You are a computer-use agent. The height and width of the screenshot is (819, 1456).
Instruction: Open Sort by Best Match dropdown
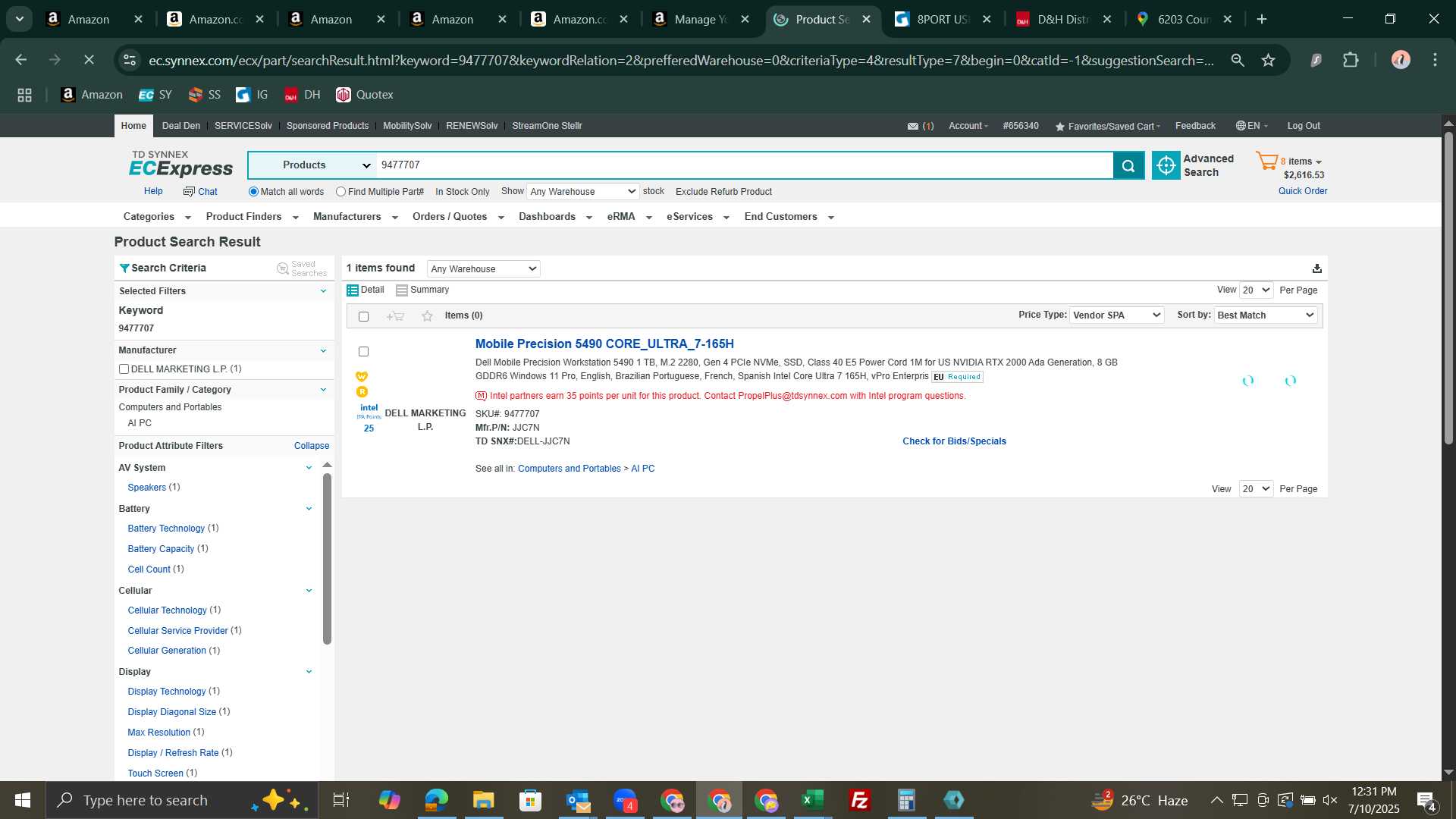[x=1265, y=315]
